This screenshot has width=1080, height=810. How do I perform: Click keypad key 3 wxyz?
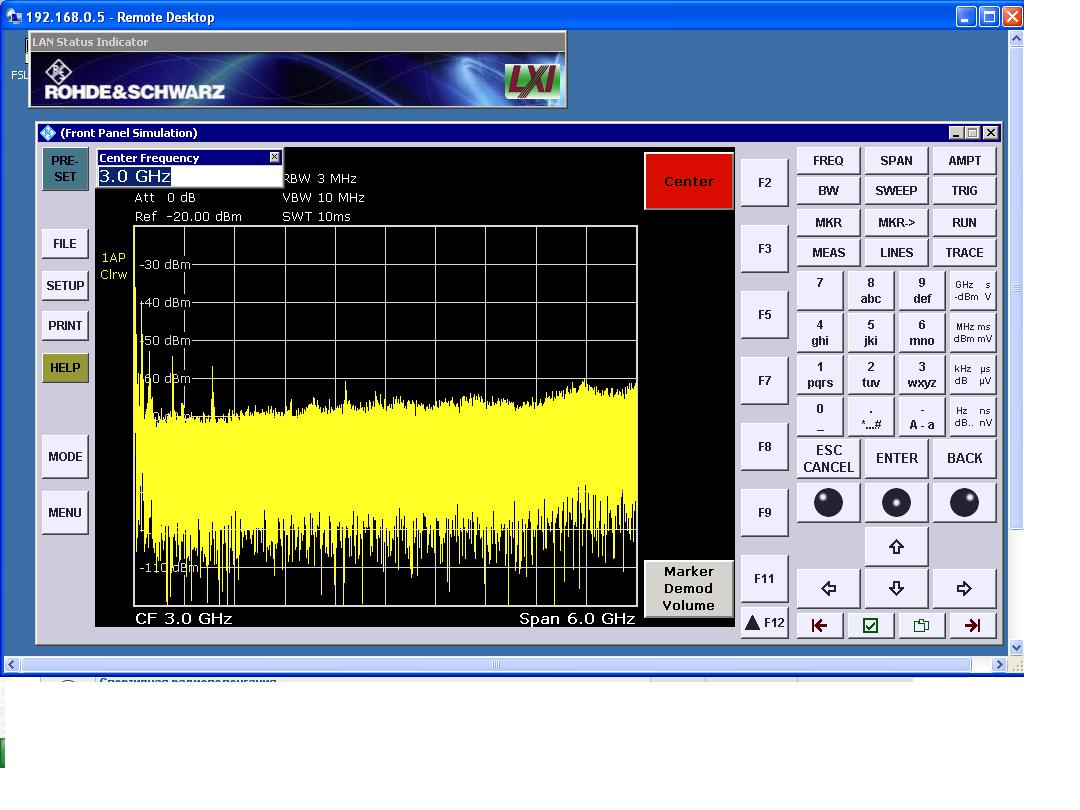coord(922,374)
